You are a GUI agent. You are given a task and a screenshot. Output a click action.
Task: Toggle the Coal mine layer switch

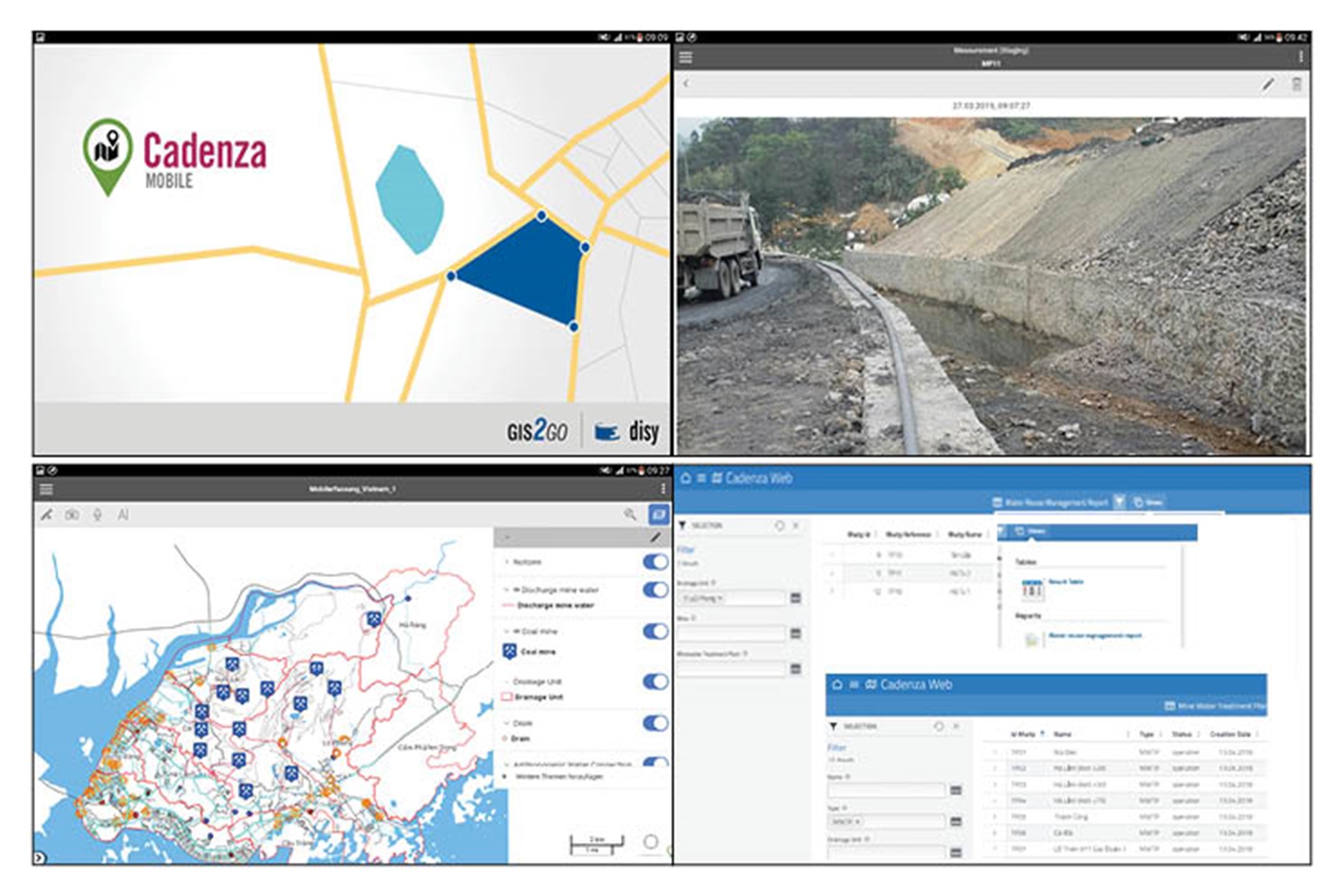[x=655, y=632]
